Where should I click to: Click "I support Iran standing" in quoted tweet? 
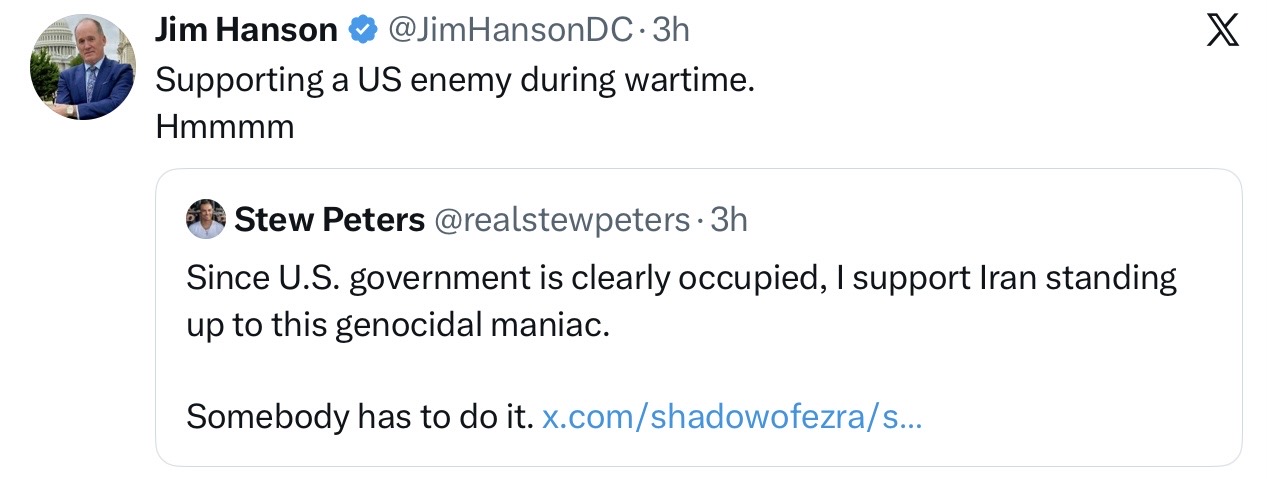coord(1004,277)
